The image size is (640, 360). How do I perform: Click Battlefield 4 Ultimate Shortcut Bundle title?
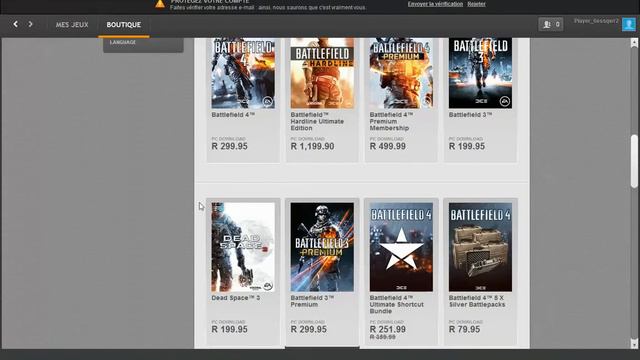(397, 304)
